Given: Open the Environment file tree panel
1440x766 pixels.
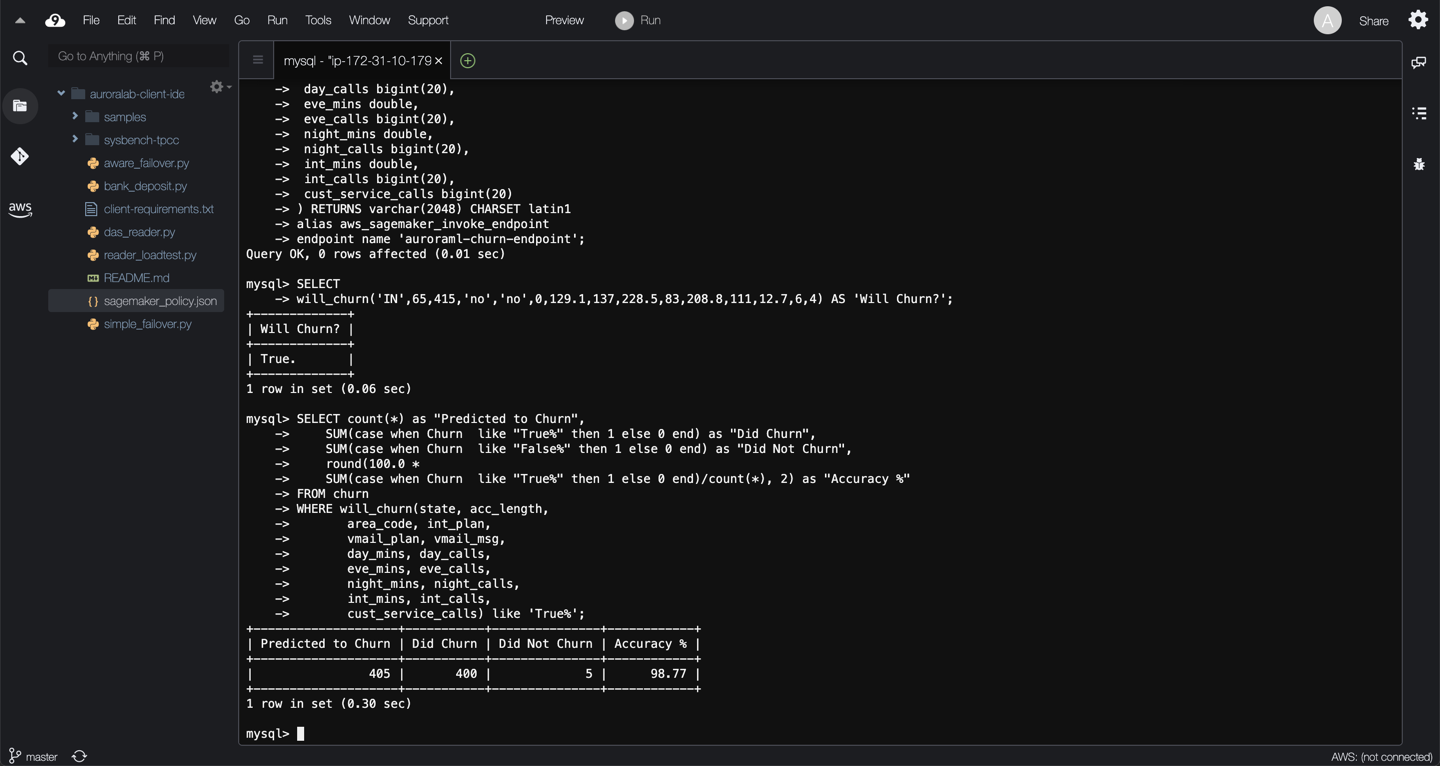Looking at the screenshot, I should pyautogui.click(x=20, y=105).
